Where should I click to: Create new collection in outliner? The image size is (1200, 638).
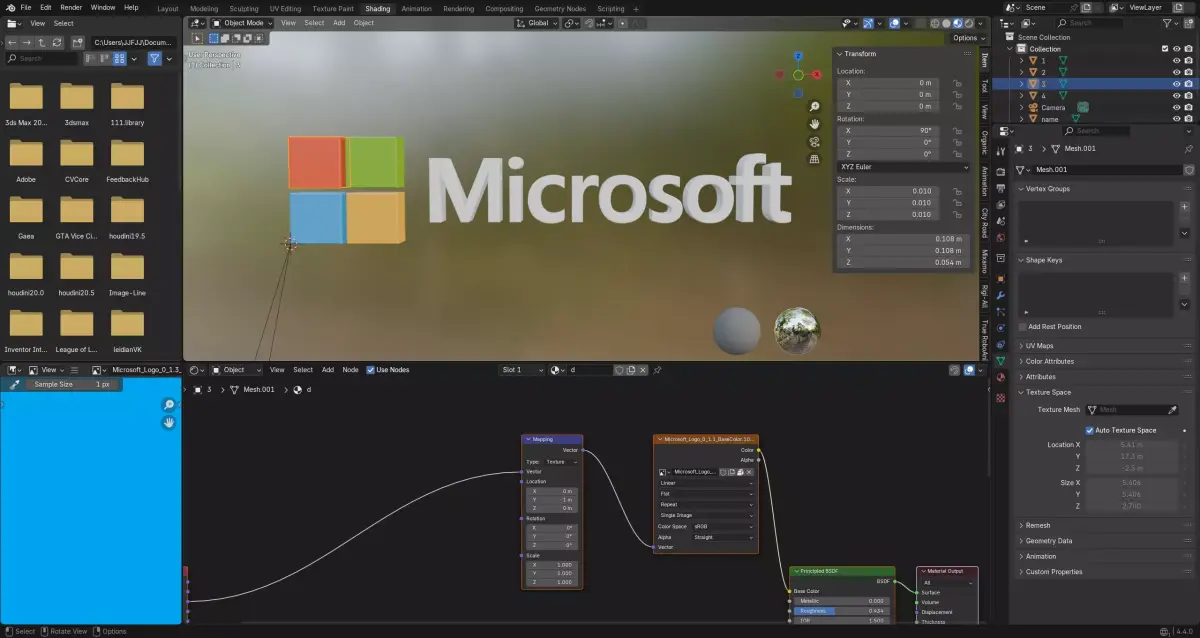pyautogui.click(x=1190, y=22)
